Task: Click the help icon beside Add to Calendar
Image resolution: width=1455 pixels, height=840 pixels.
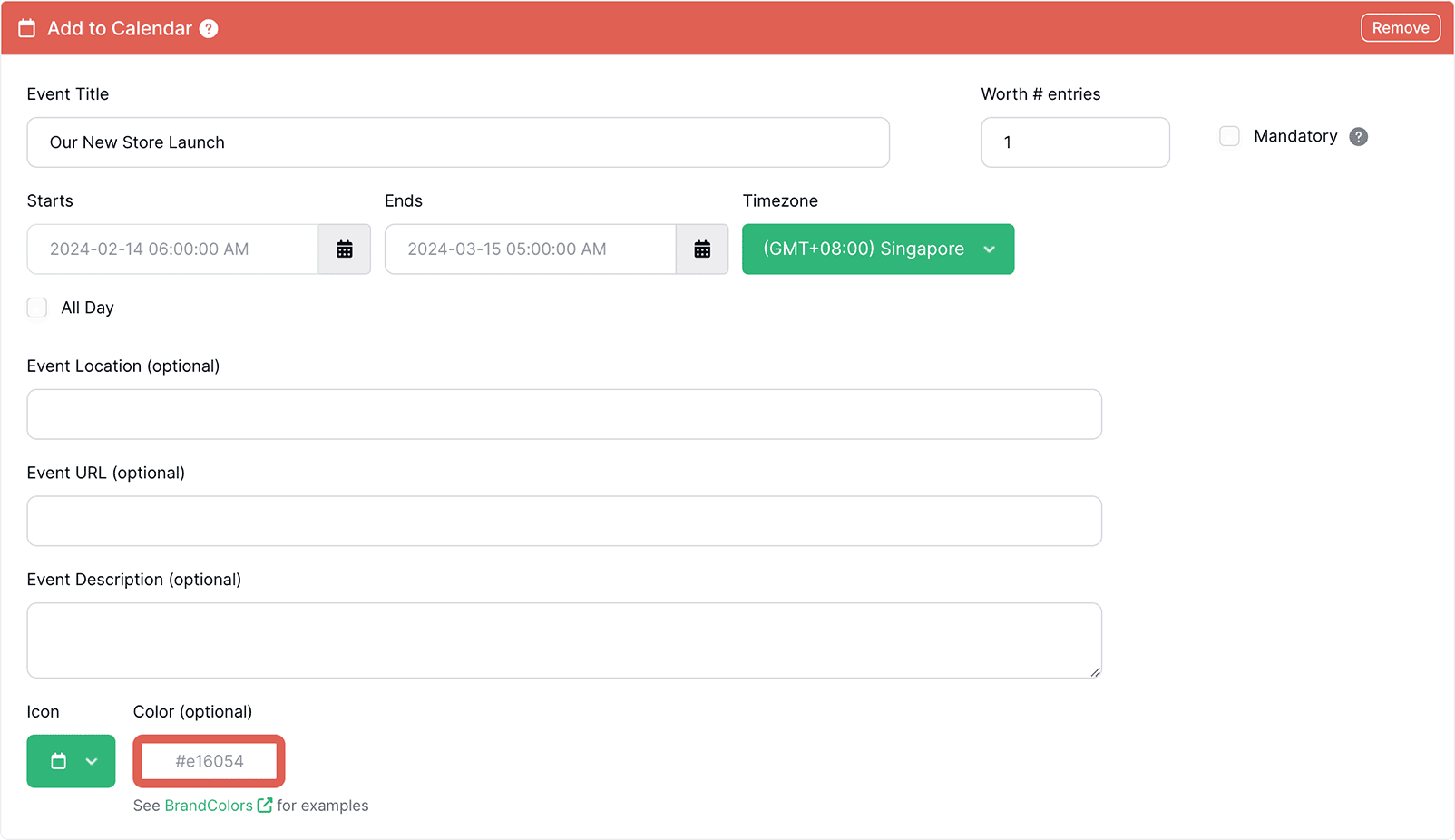Action: point(209,28)
